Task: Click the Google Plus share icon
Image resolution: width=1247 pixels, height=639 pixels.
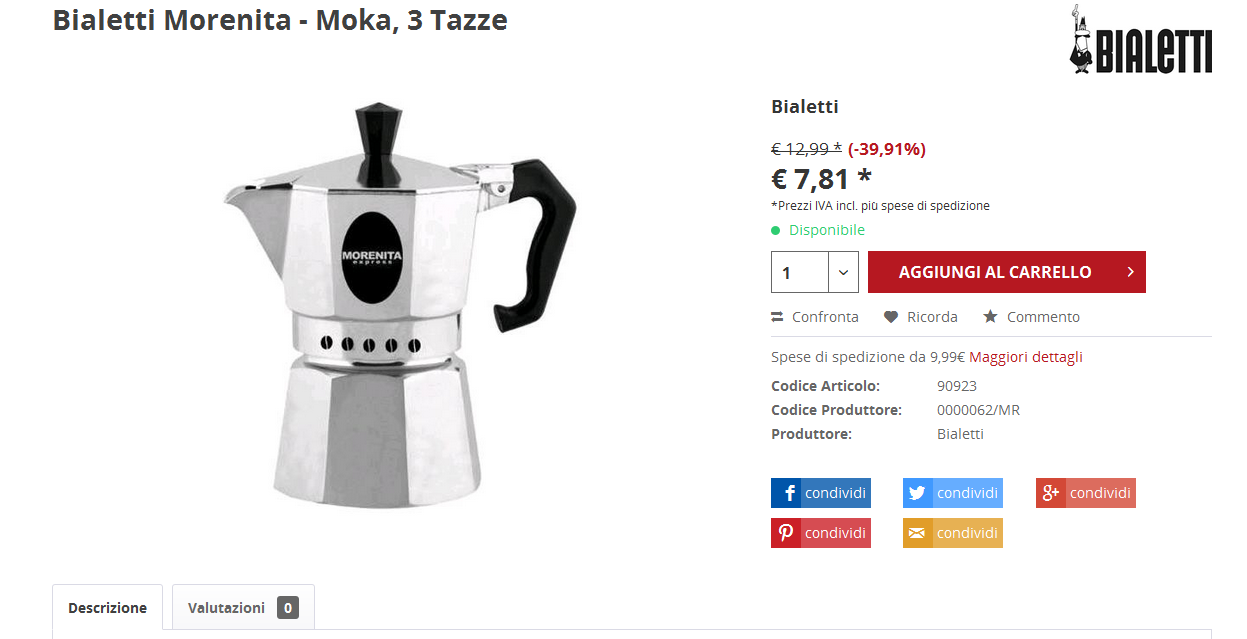Action: coord(1052,493)
